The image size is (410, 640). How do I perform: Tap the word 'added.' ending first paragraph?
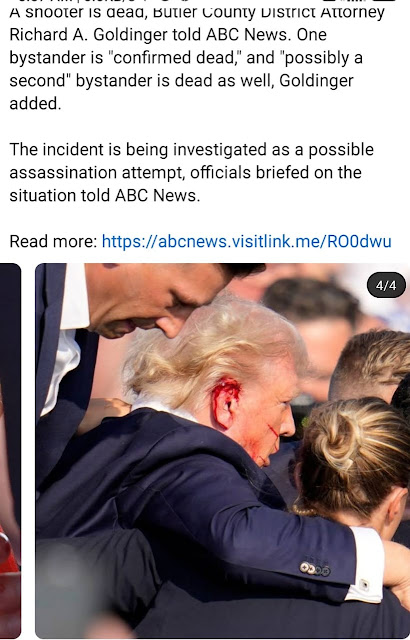(35, 104)
